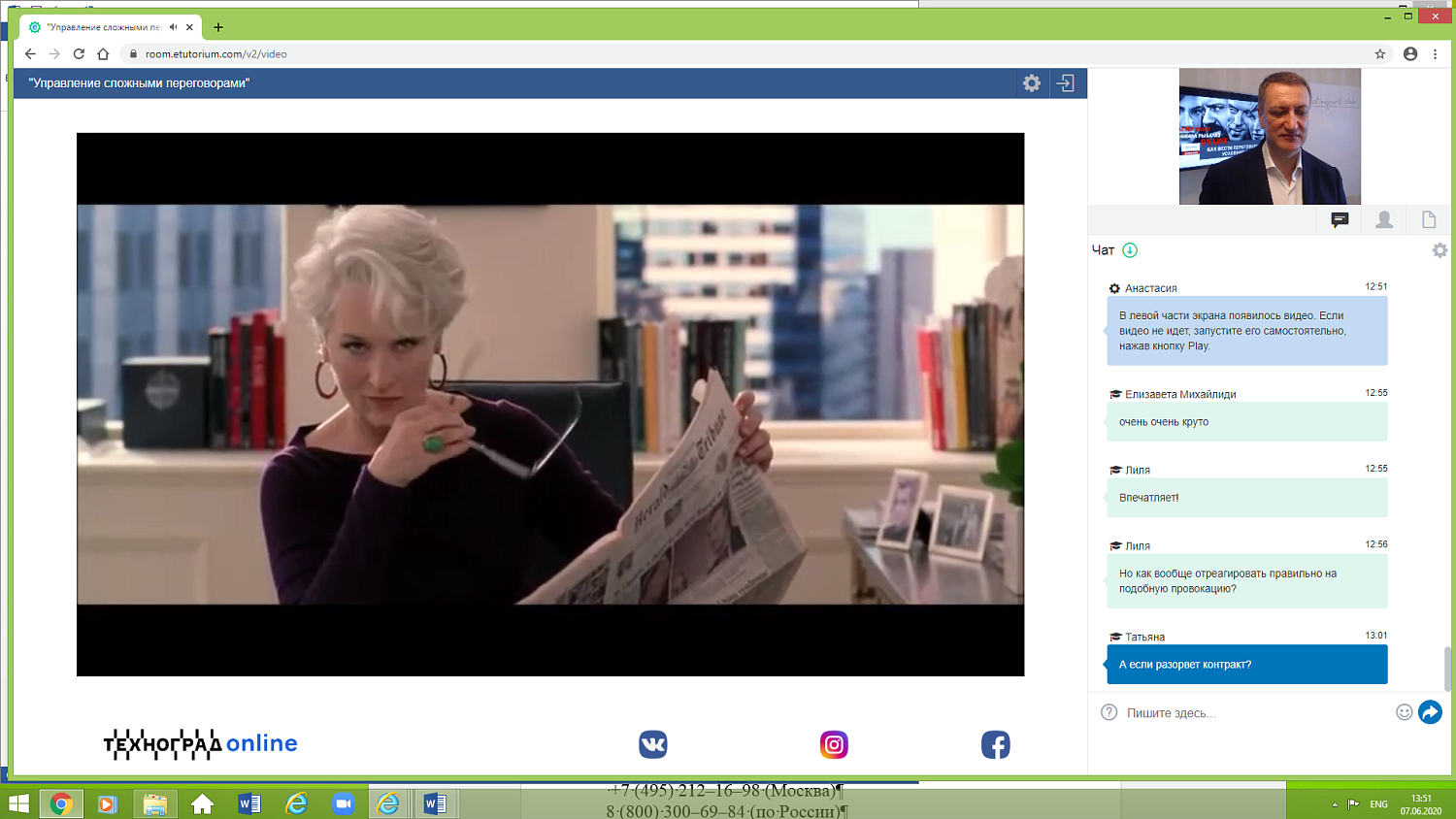This screenshot has height=819, width=1456.
Task: Click Chrome taskbar icon
Action: [60, 803]
